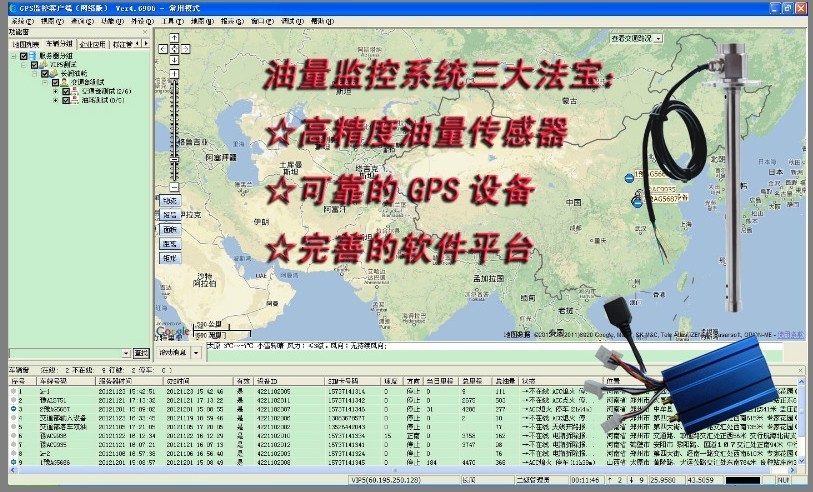This screenshot has width=813, height=492.
Task: Expand the 油路测试 (0/5) group
Action: (x=56, y=100)
